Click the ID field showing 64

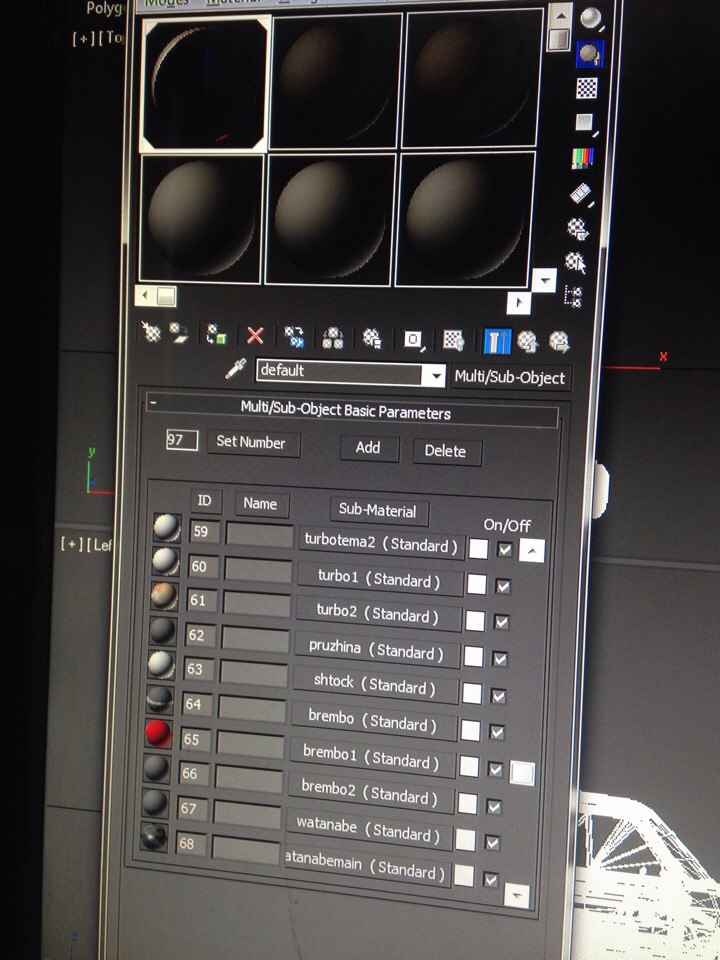[x=197, y=705]
